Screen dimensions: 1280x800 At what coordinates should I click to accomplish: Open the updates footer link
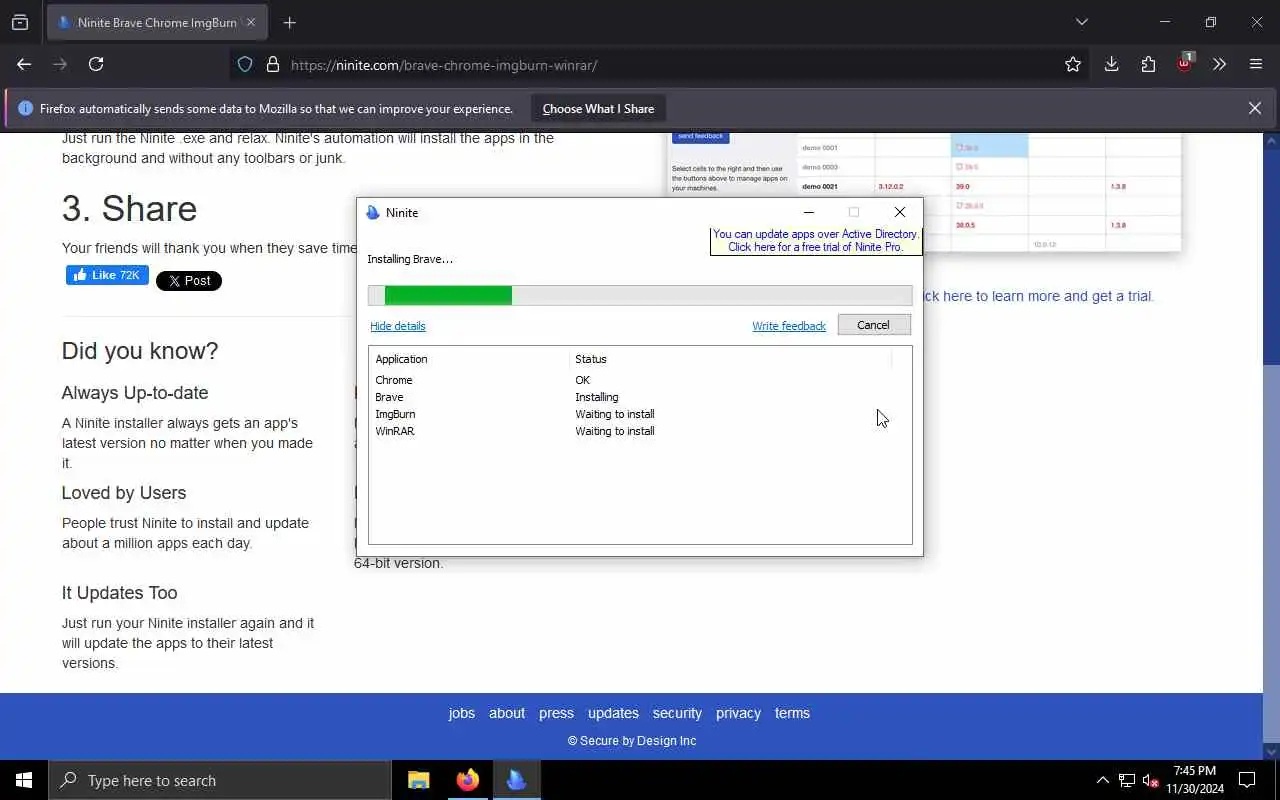pos(613,713)
